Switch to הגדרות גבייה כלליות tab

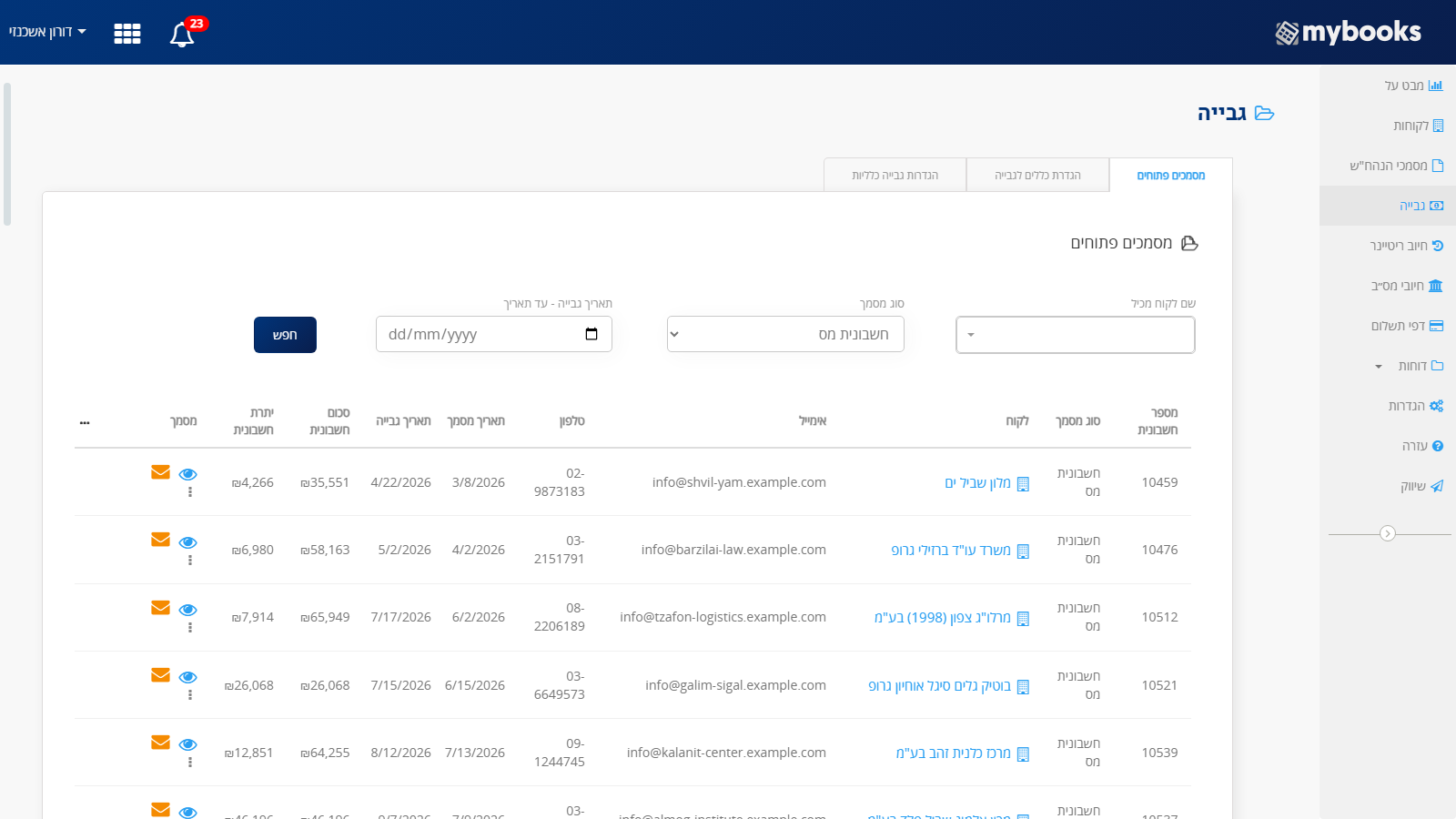[895, 175]
